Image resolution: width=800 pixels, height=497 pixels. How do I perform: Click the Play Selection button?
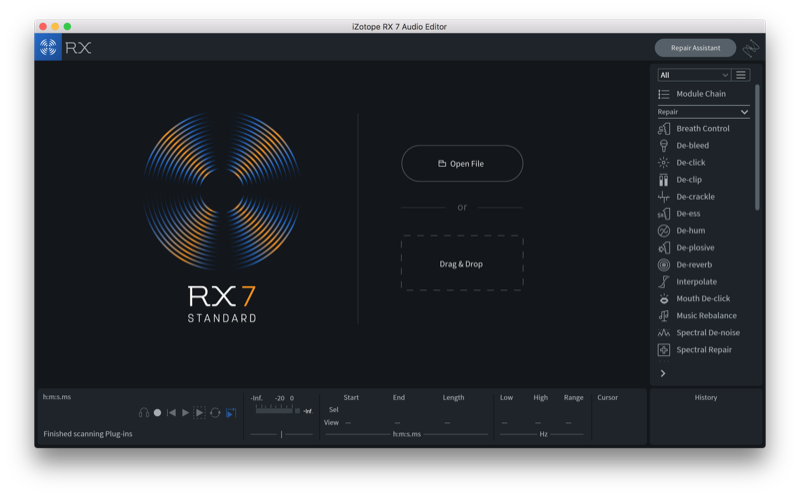point(199,413)
